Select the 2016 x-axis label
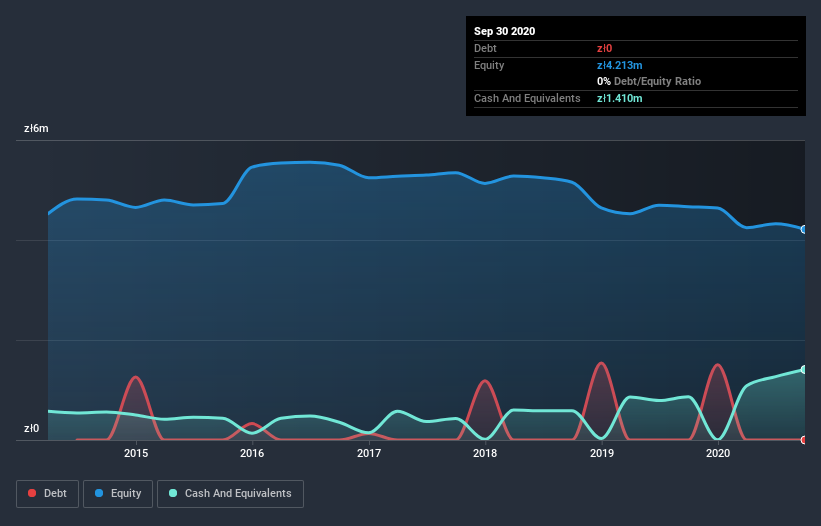The image size is (821, 526). coord(252,453)
